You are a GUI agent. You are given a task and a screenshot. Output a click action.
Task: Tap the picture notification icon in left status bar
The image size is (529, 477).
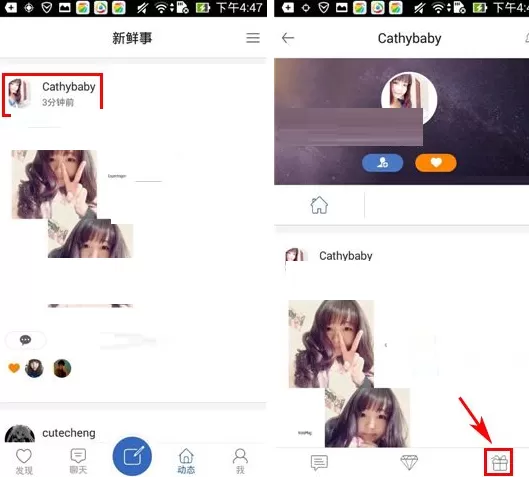pos(65,7)
